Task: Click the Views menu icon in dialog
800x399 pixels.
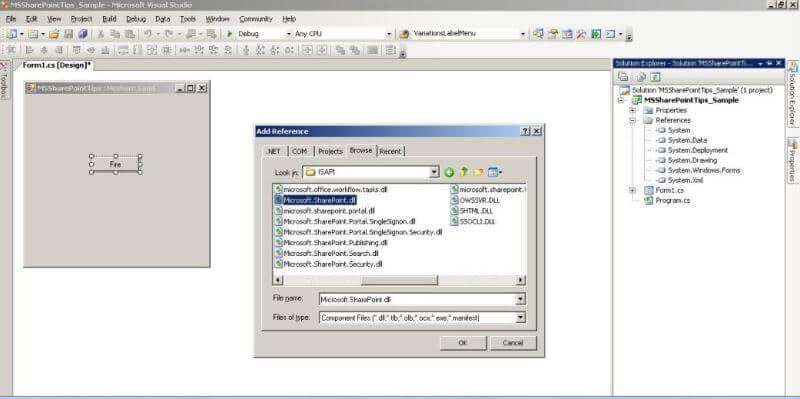Action: click(494, 172)
